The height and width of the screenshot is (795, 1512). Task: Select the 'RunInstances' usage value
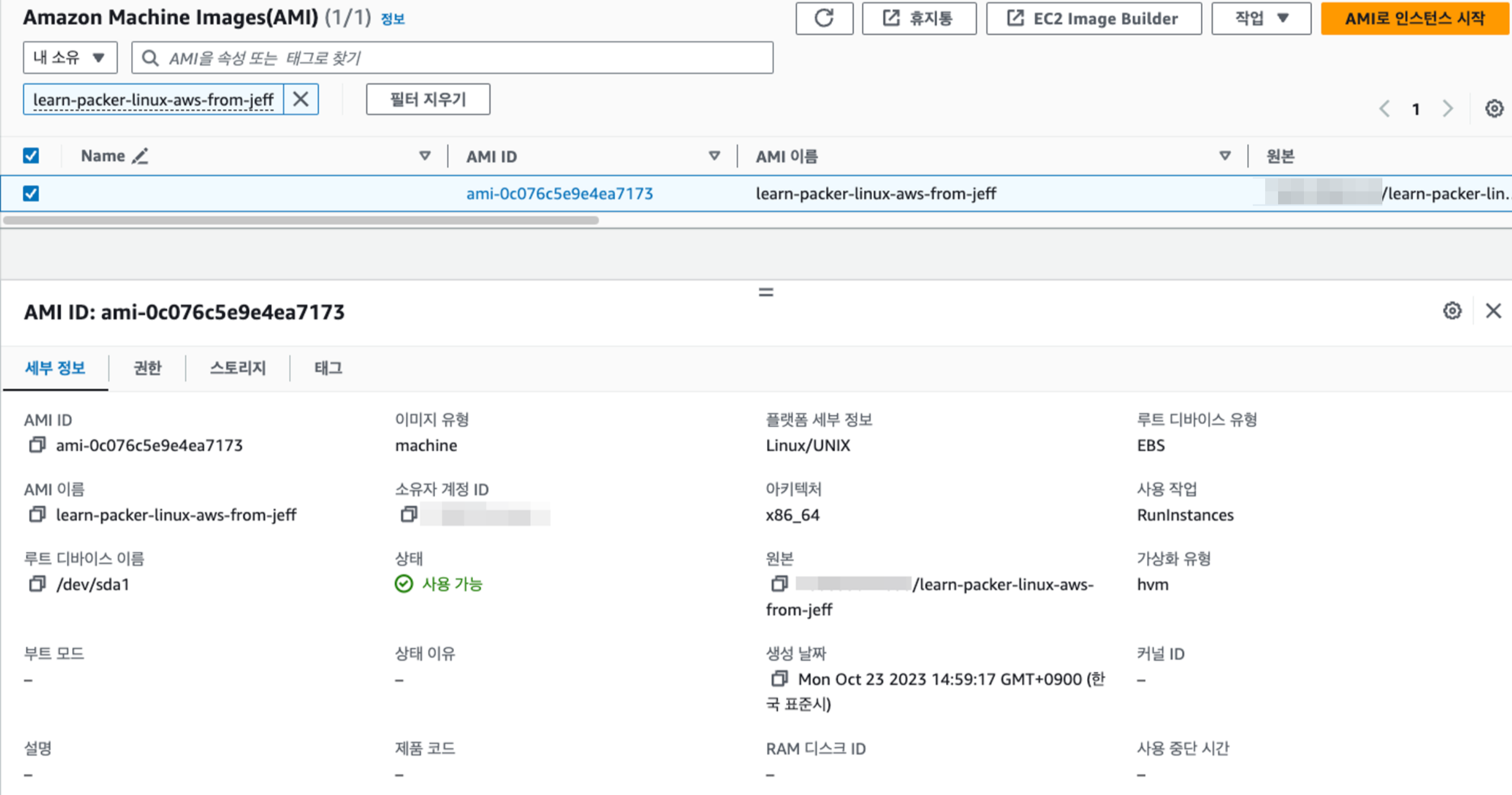[1185, 515]
